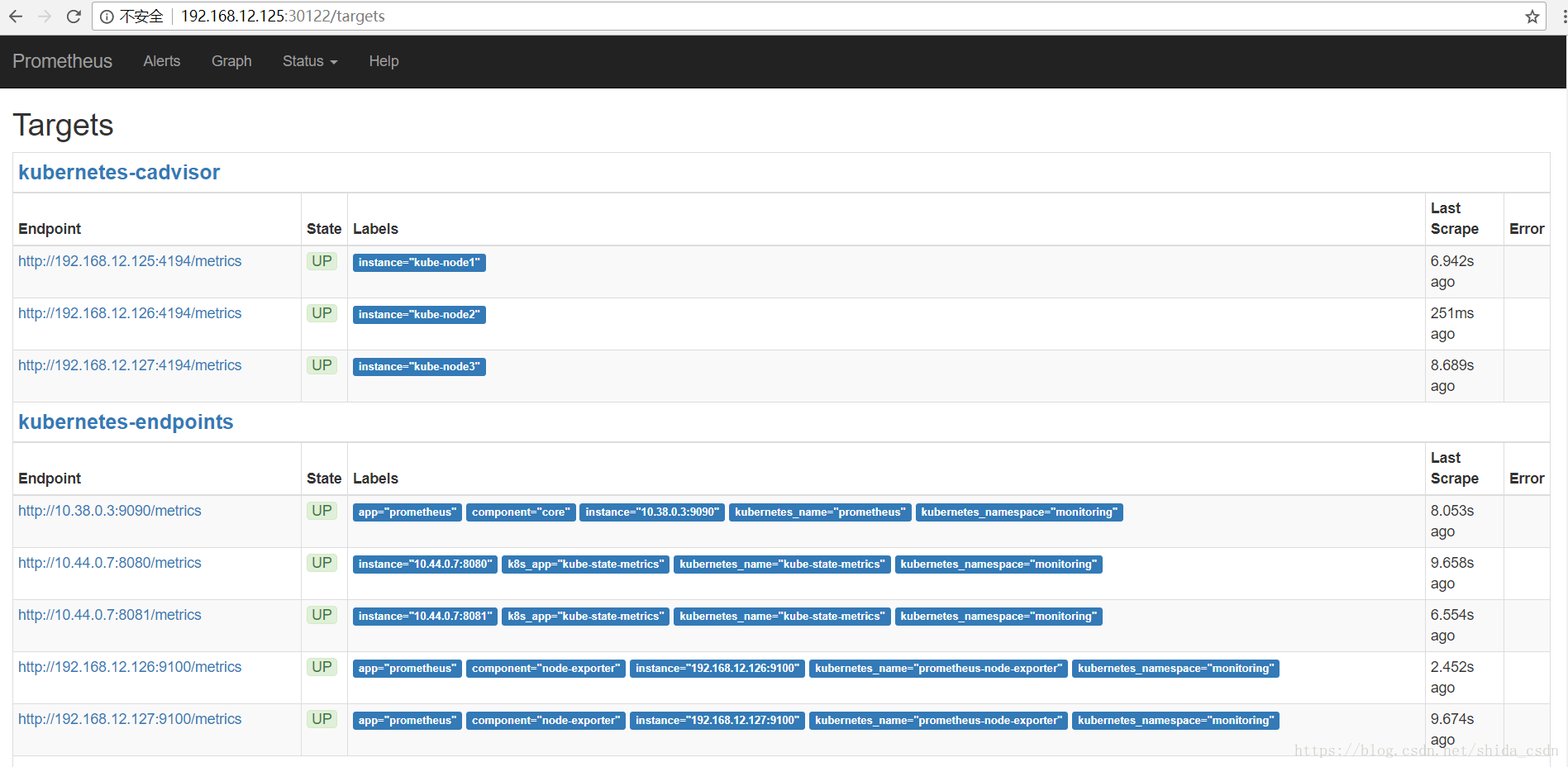
Task: Open endpoint 192.168.12.126:4194/metrics
Action: point(130,313)
